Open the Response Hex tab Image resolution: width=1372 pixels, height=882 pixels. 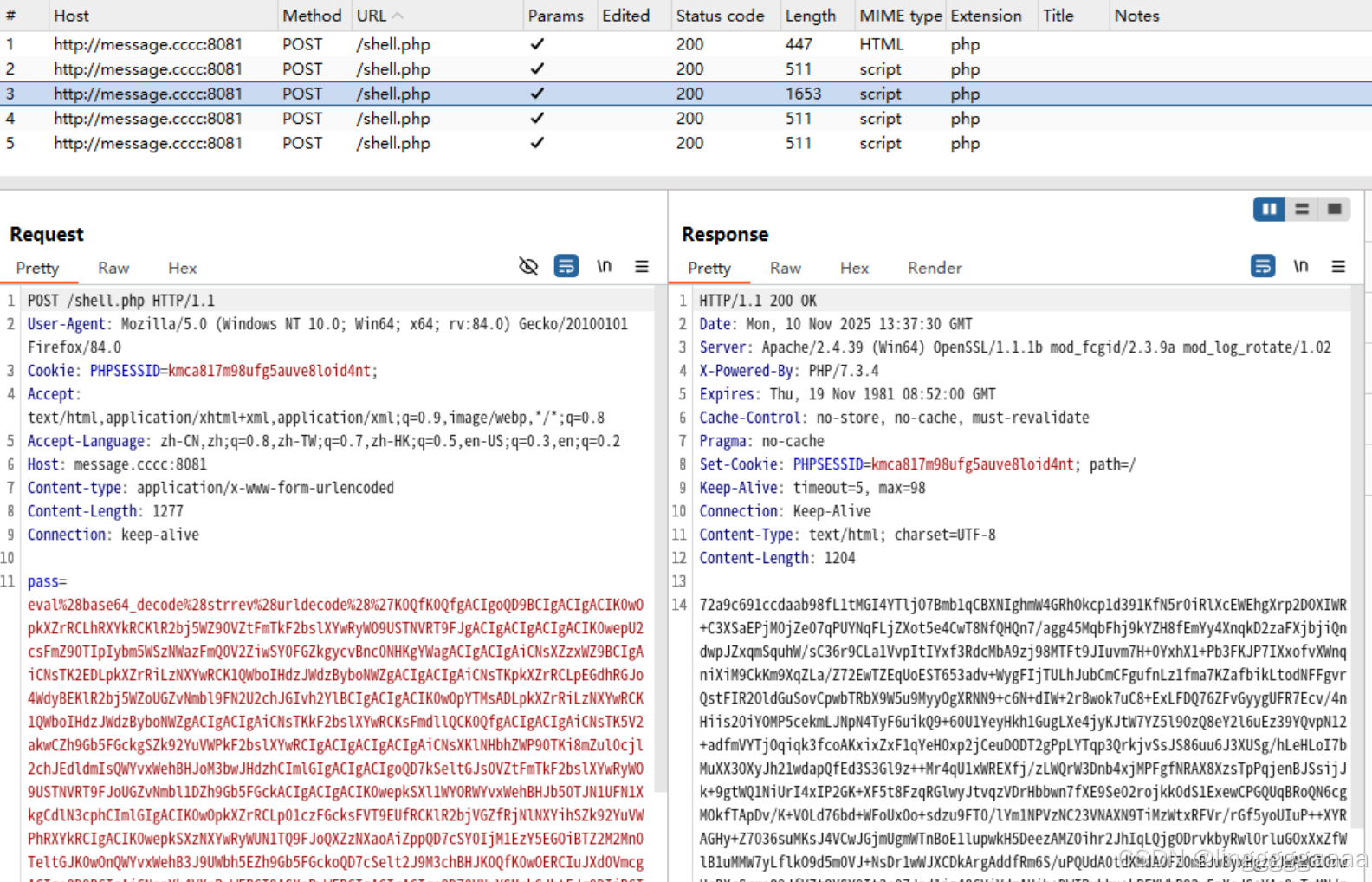[x=854, y=268]
